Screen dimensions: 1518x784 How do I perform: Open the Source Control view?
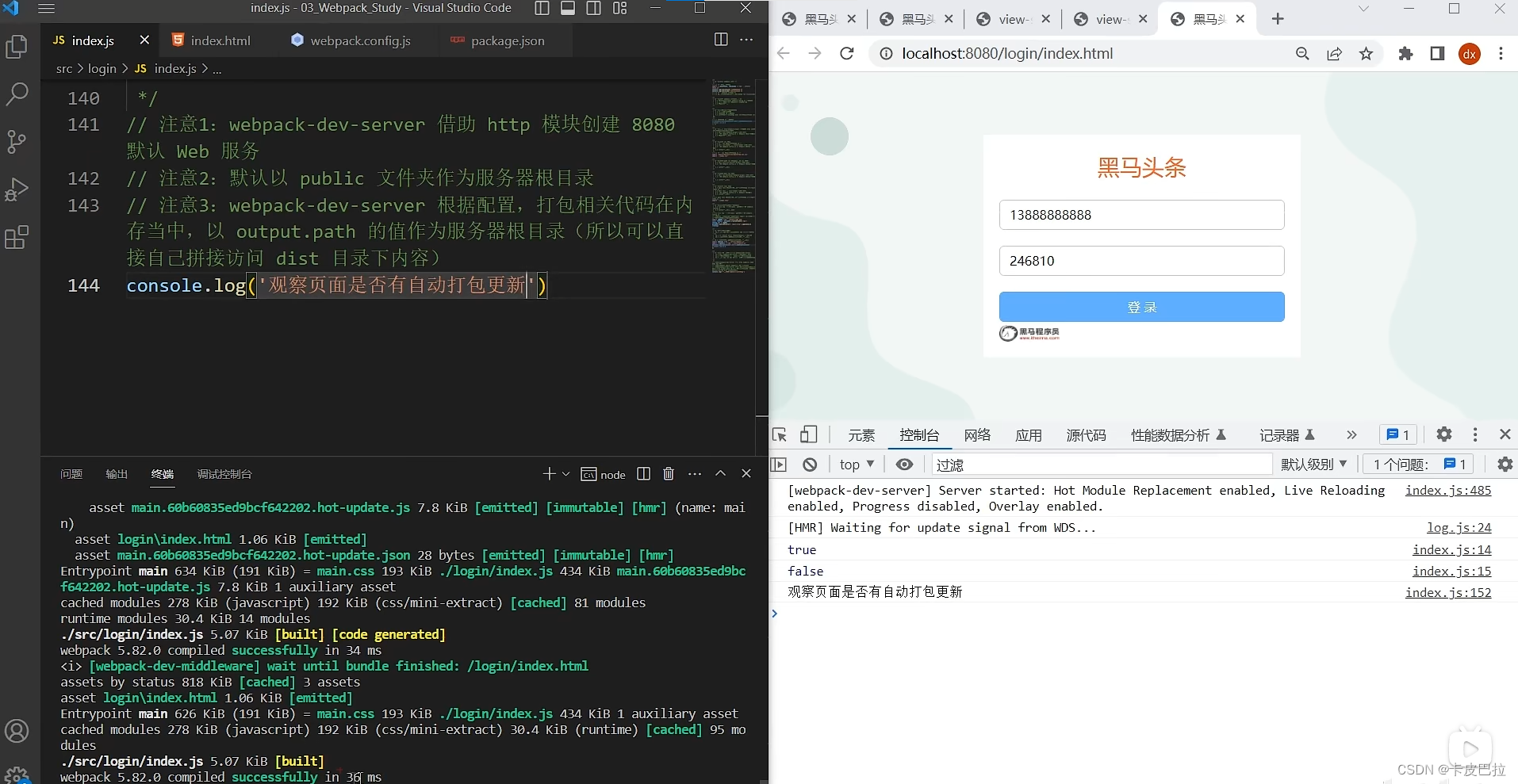(x=17, y=142)
